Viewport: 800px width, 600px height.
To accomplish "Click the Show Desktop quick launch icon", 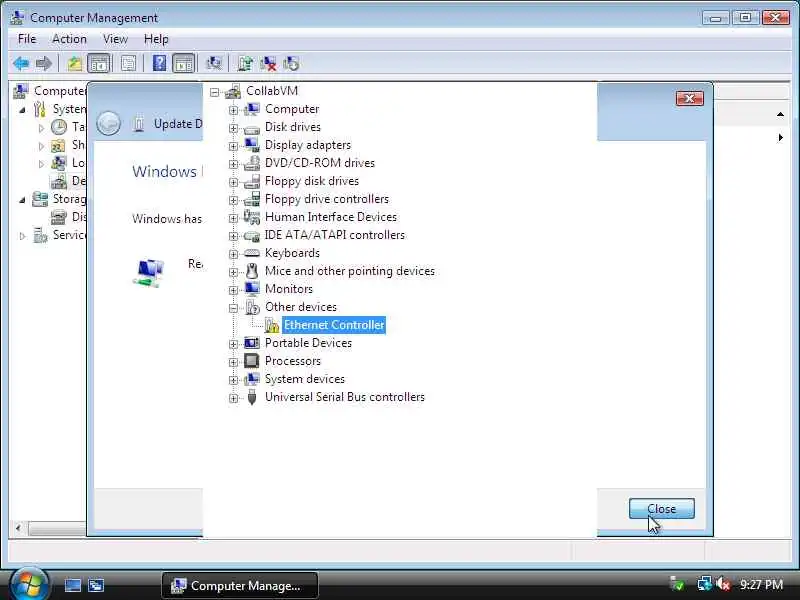I will point(73,585).
